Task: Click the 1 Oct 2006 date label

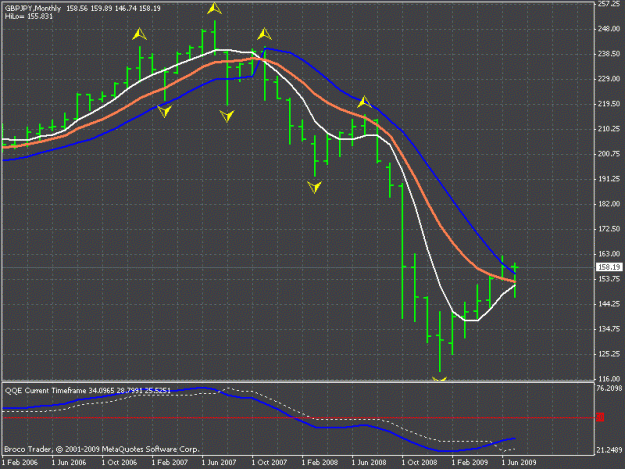Action: coord(119,462)
